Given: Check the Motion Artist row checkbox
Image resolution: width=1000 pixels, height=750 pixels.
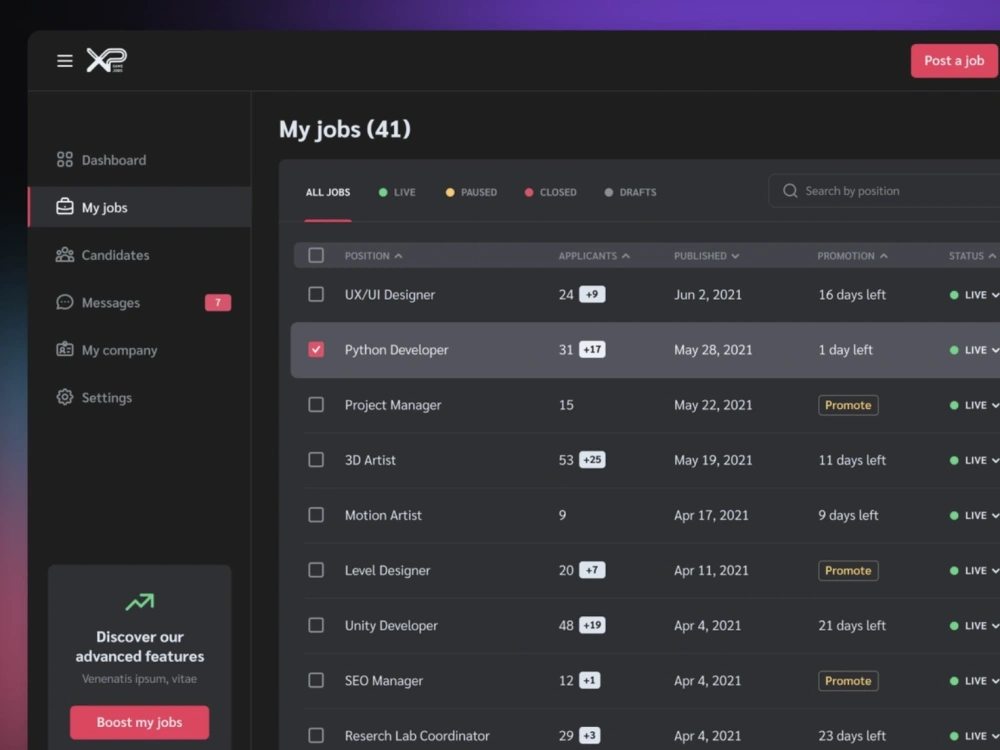Looking at the screenshot, I should [316, 515].
